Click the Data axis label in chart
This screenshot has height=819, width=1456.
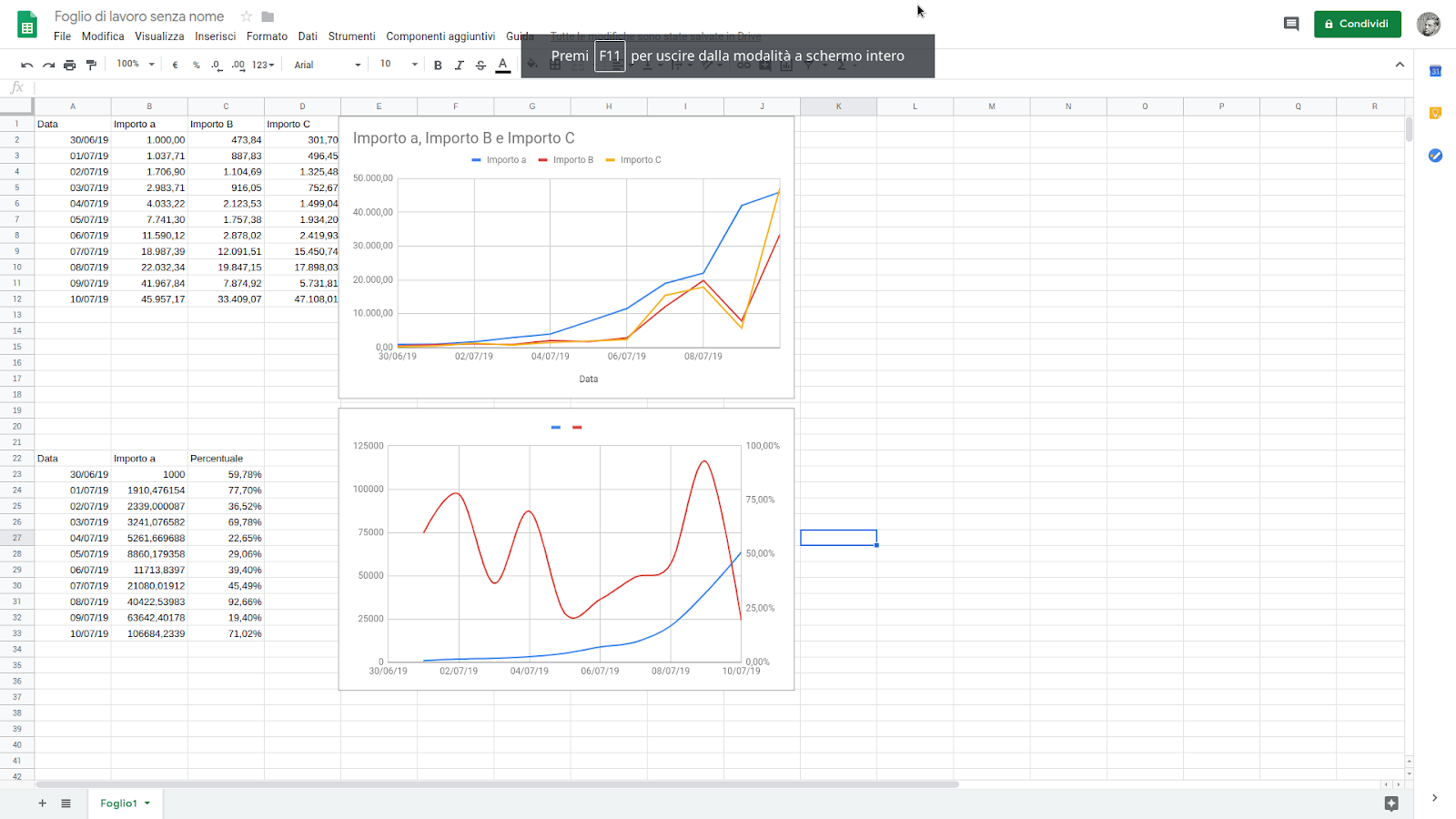[589, 379]
